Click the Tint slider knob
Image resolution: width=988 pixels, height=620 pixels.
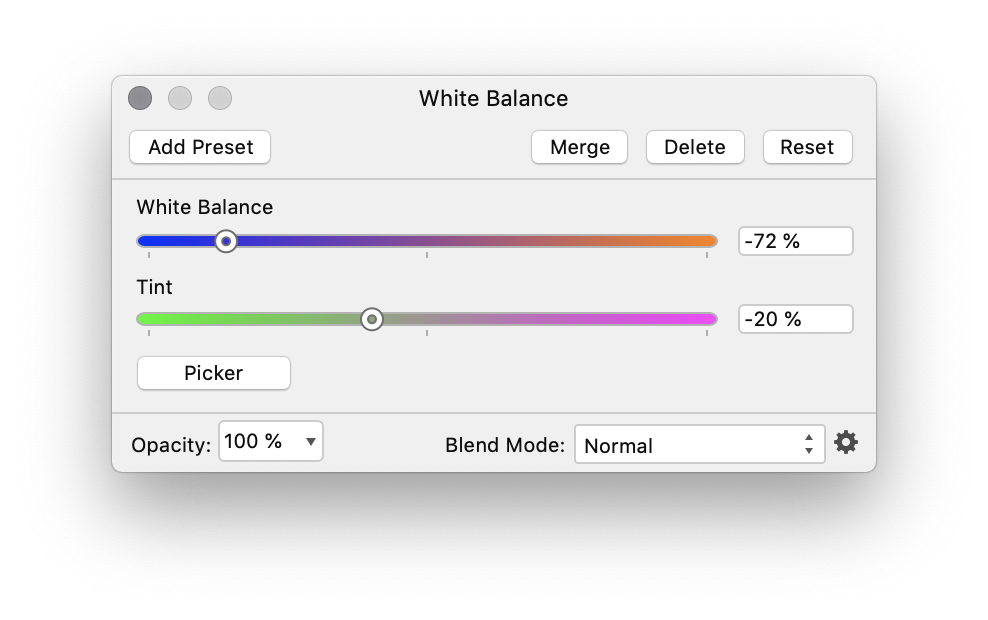coord(371,319)
